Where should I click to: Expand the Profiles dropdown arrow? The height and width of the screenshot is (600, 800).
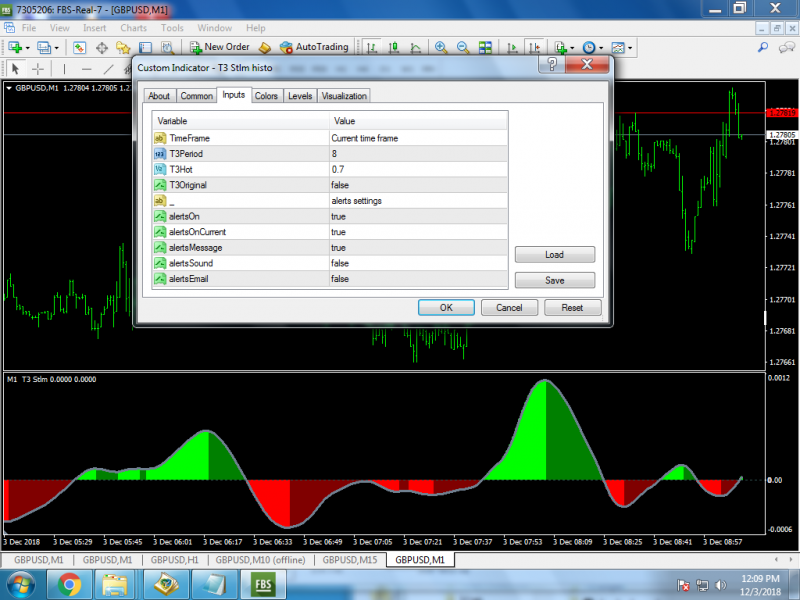click(x=56, y=48)
